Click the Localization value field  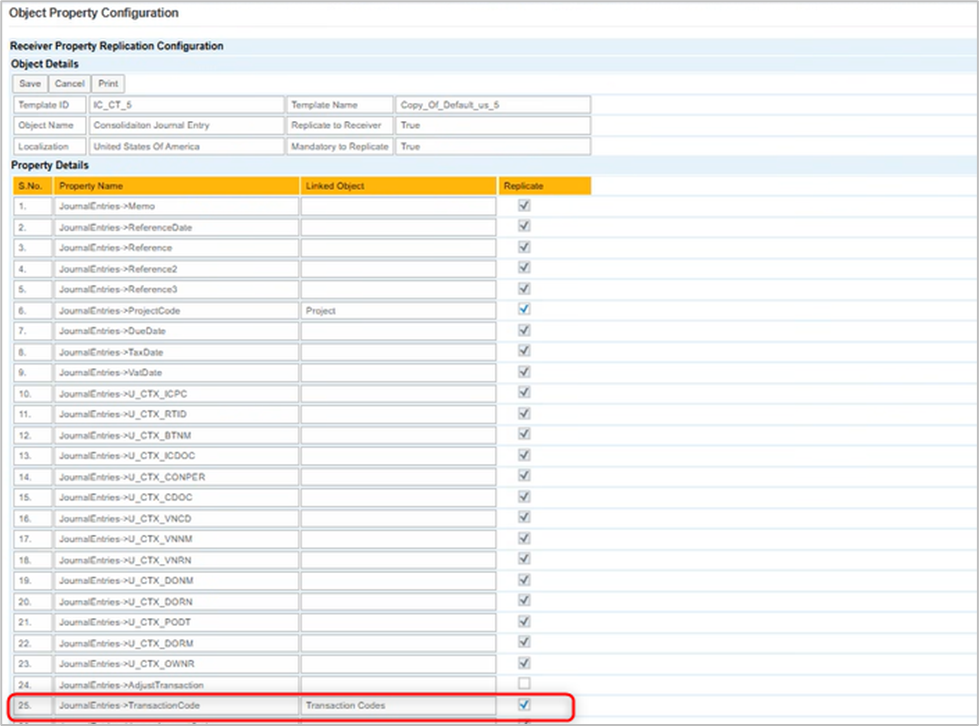tap(185, 147)
